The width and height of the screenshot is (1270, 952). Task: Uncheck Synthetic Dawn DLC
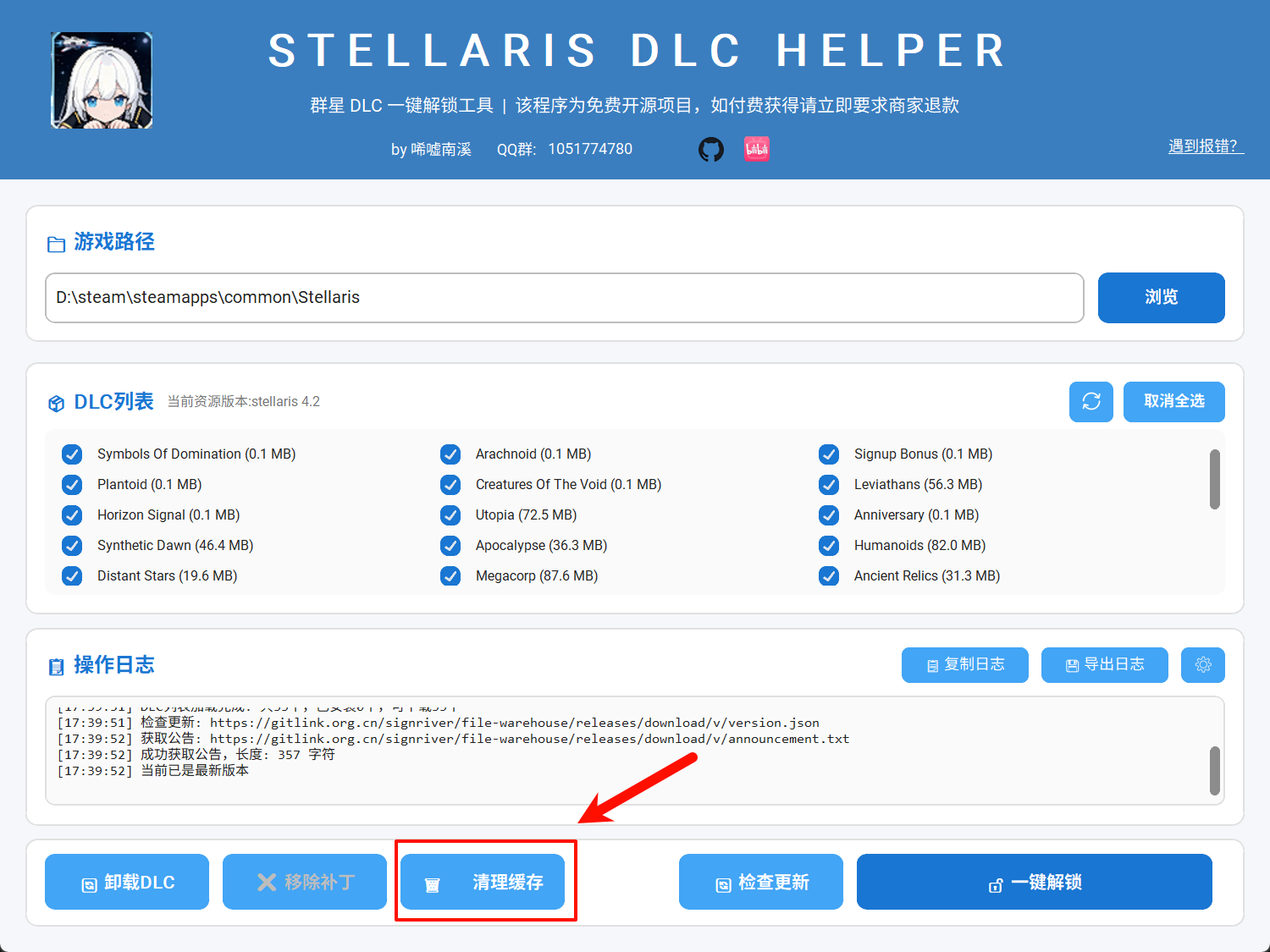click(x=72, y=546)
